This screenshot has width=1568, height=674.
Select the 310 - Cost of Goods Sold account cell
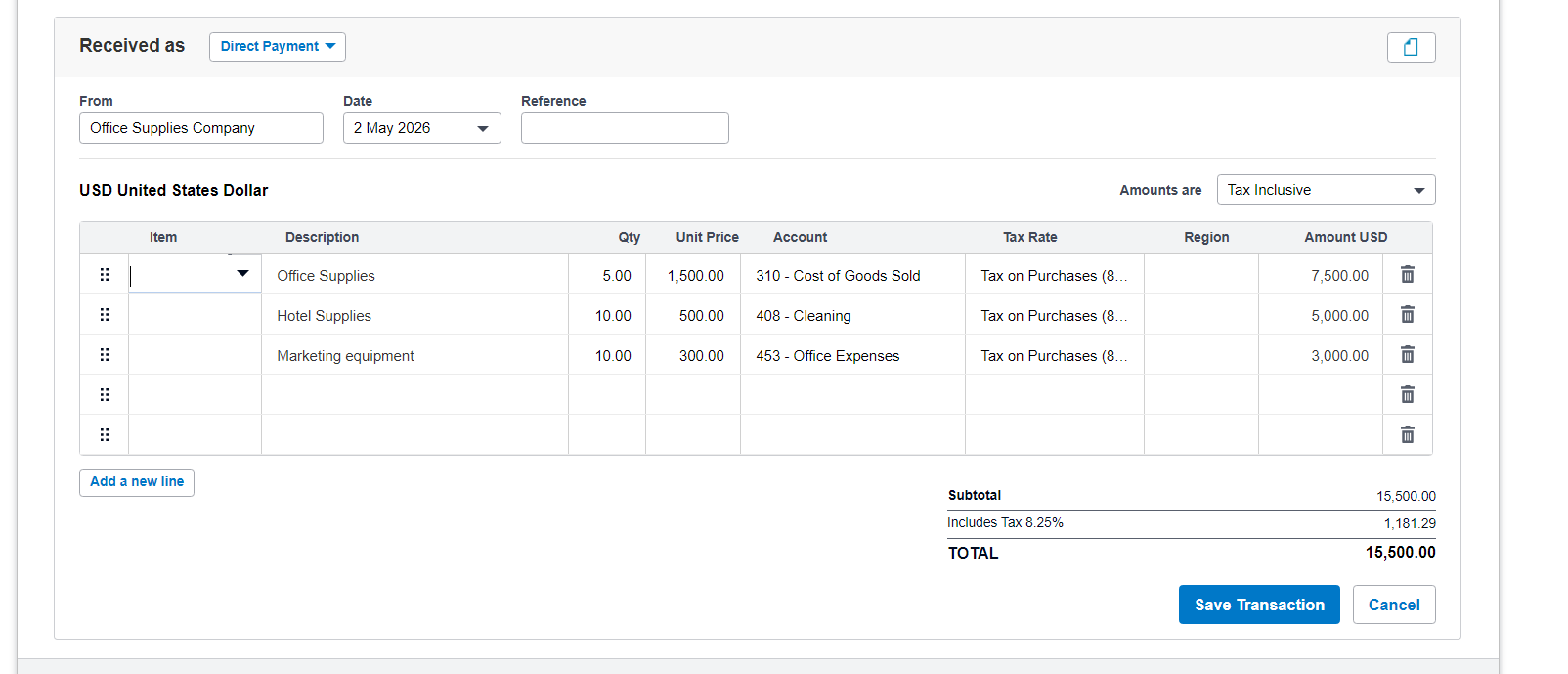coord(852,275)
